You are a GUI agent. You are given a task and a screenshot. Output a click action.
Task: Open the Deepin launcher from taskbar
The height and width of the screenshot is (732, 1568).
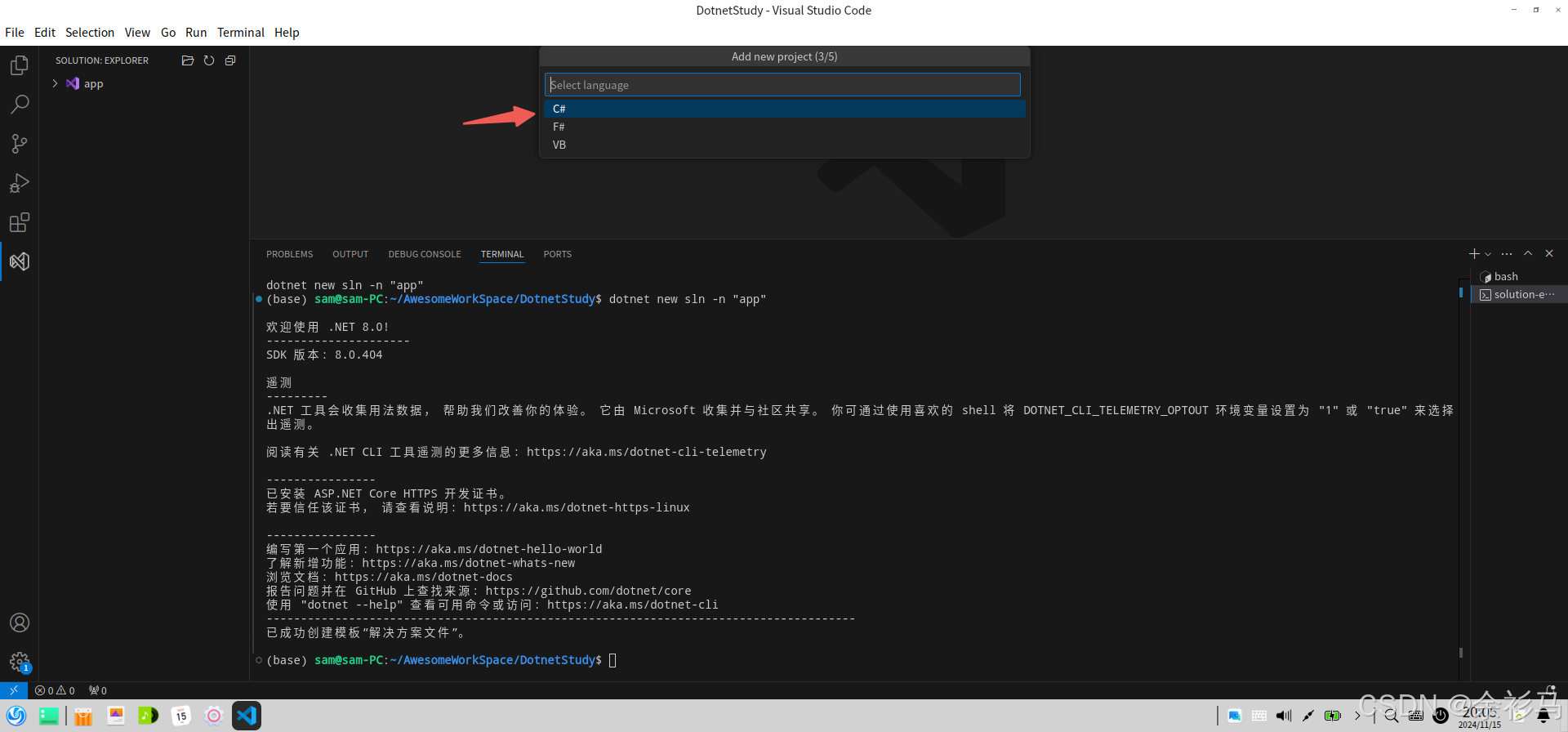pos(16,716)
